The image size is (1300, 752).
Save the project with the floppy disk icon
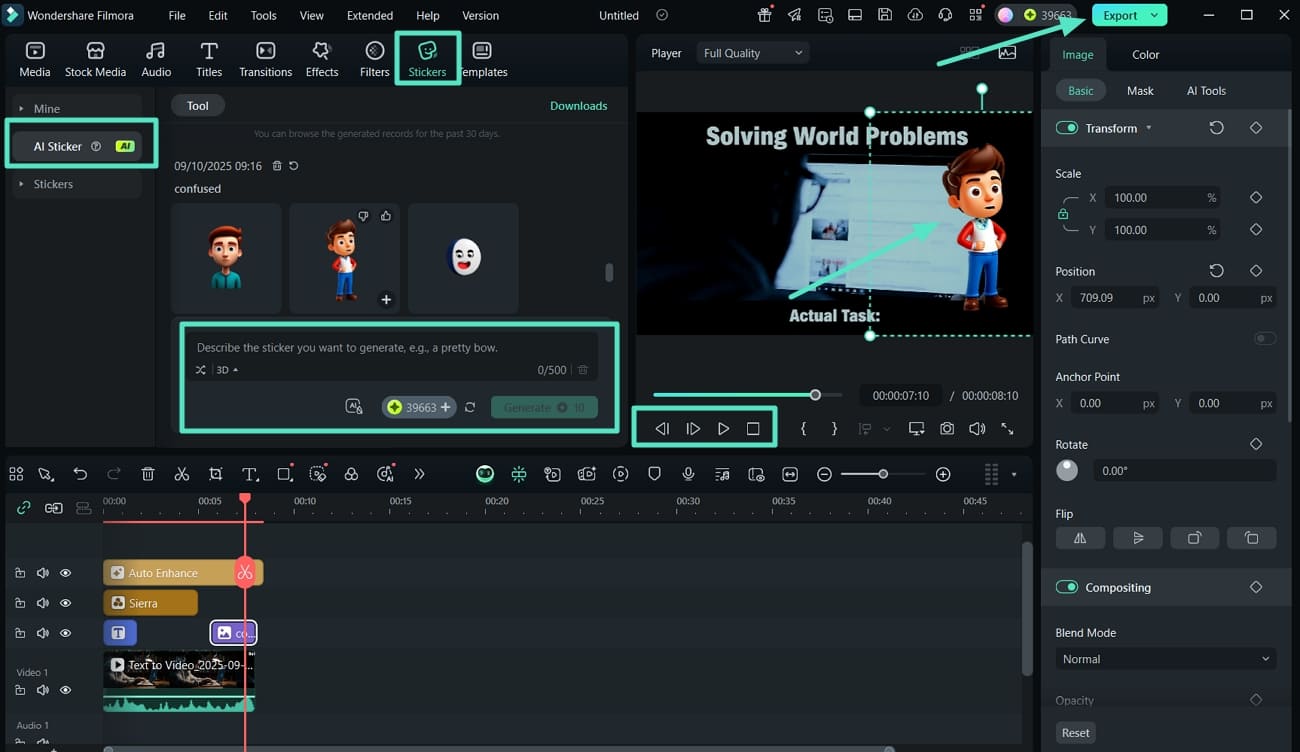pyautogui.click(x=885, y=15)
